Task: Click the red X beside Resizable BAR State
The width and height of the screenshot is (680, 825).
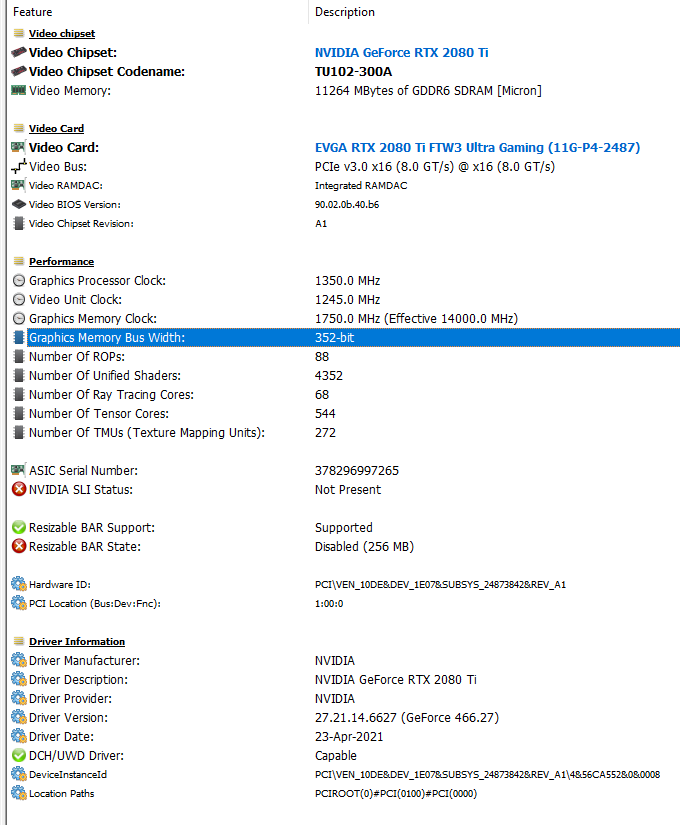Action: coord(18,546)
